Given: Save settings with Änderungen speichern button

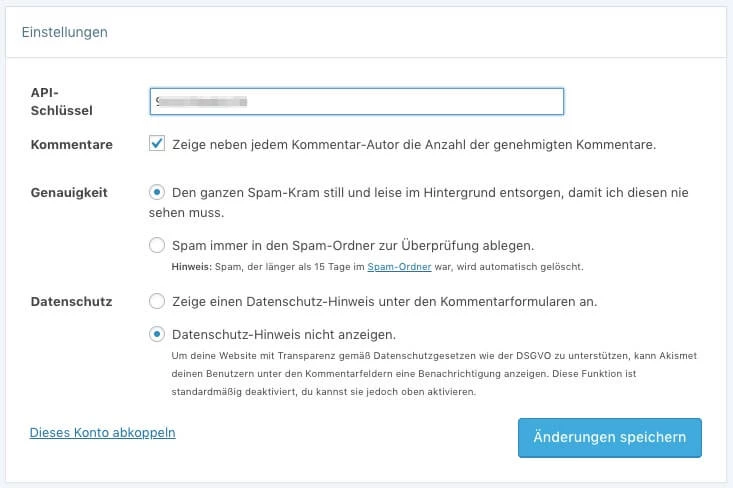Looking at the screenshot, I should point(610,438).
